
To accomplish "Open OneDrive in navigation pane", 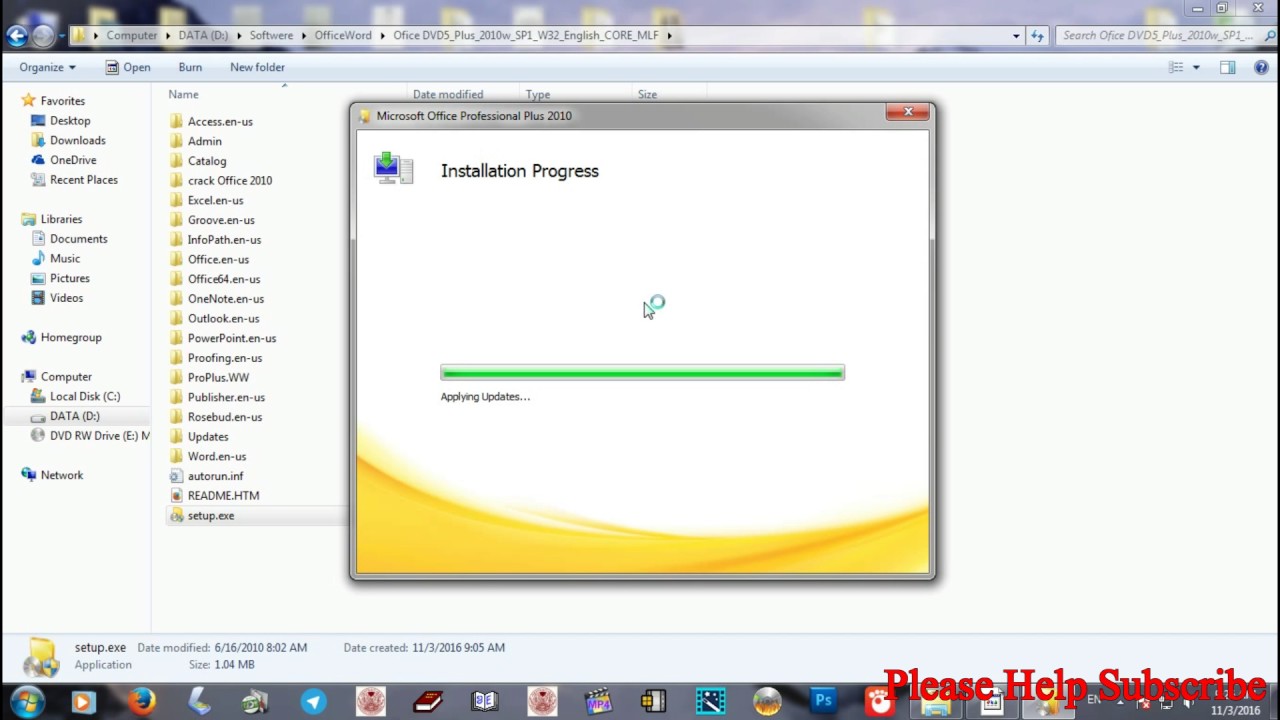I will point(73,160).
